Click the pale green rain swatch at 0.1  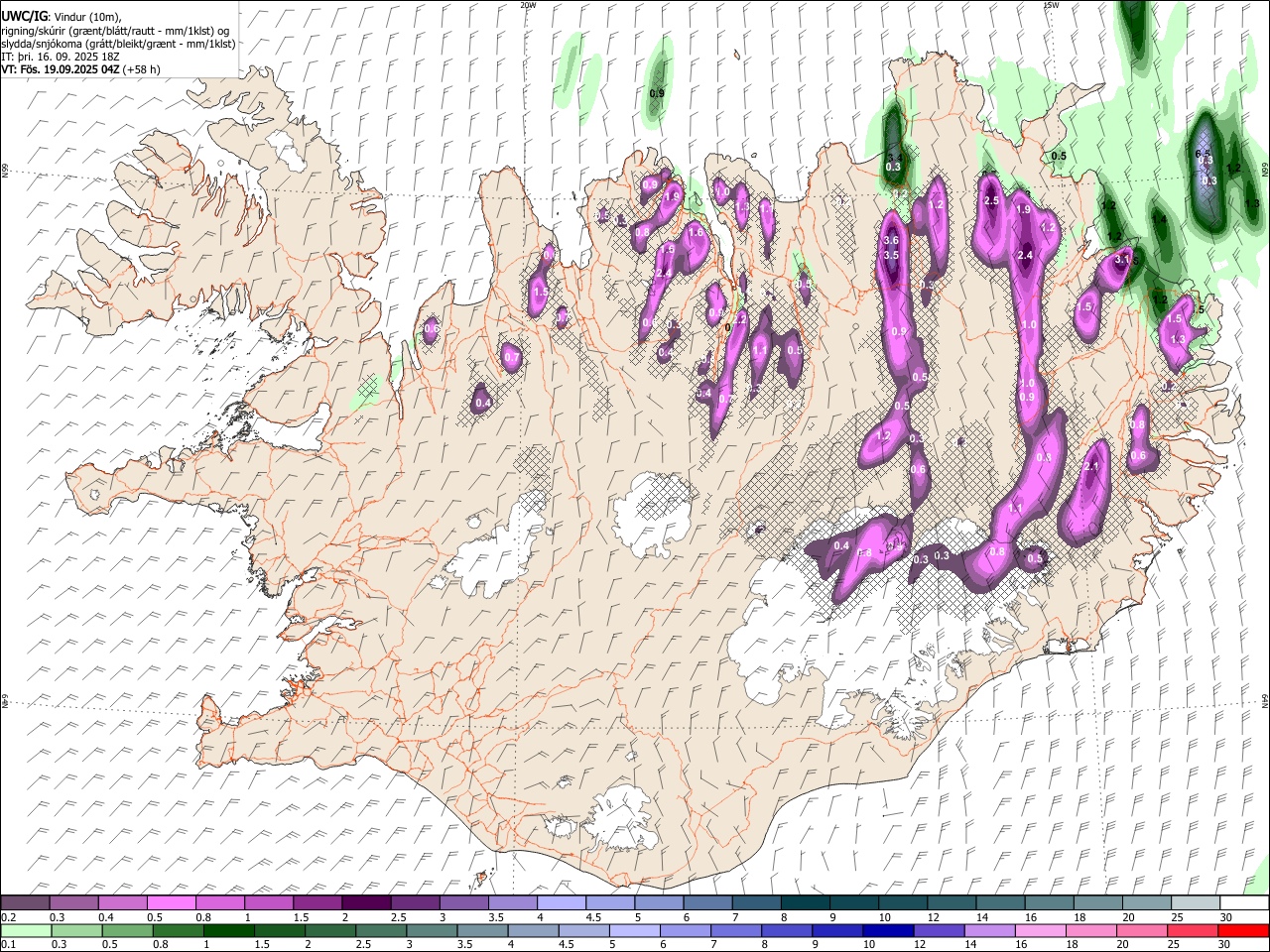(x=26, y=931)
